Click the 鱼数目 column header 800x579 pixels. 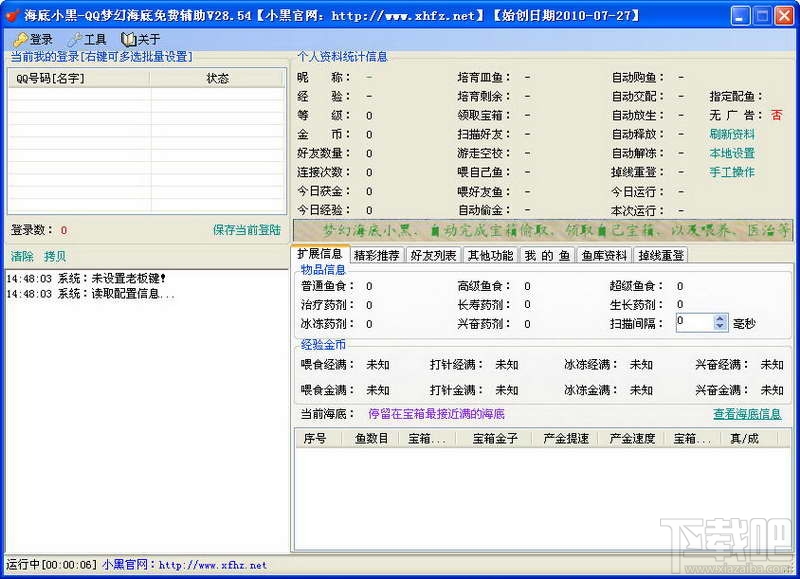click(x=371, y=438)
